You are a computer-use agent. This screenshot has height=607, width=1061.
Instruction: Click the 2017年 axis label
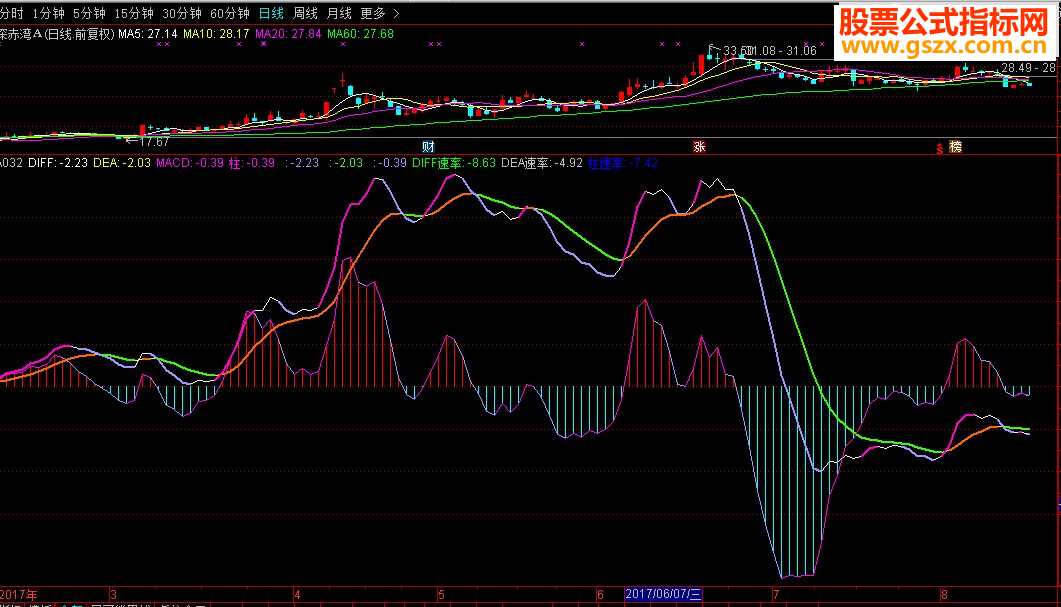pyautogui.click(x=19, y=595)
